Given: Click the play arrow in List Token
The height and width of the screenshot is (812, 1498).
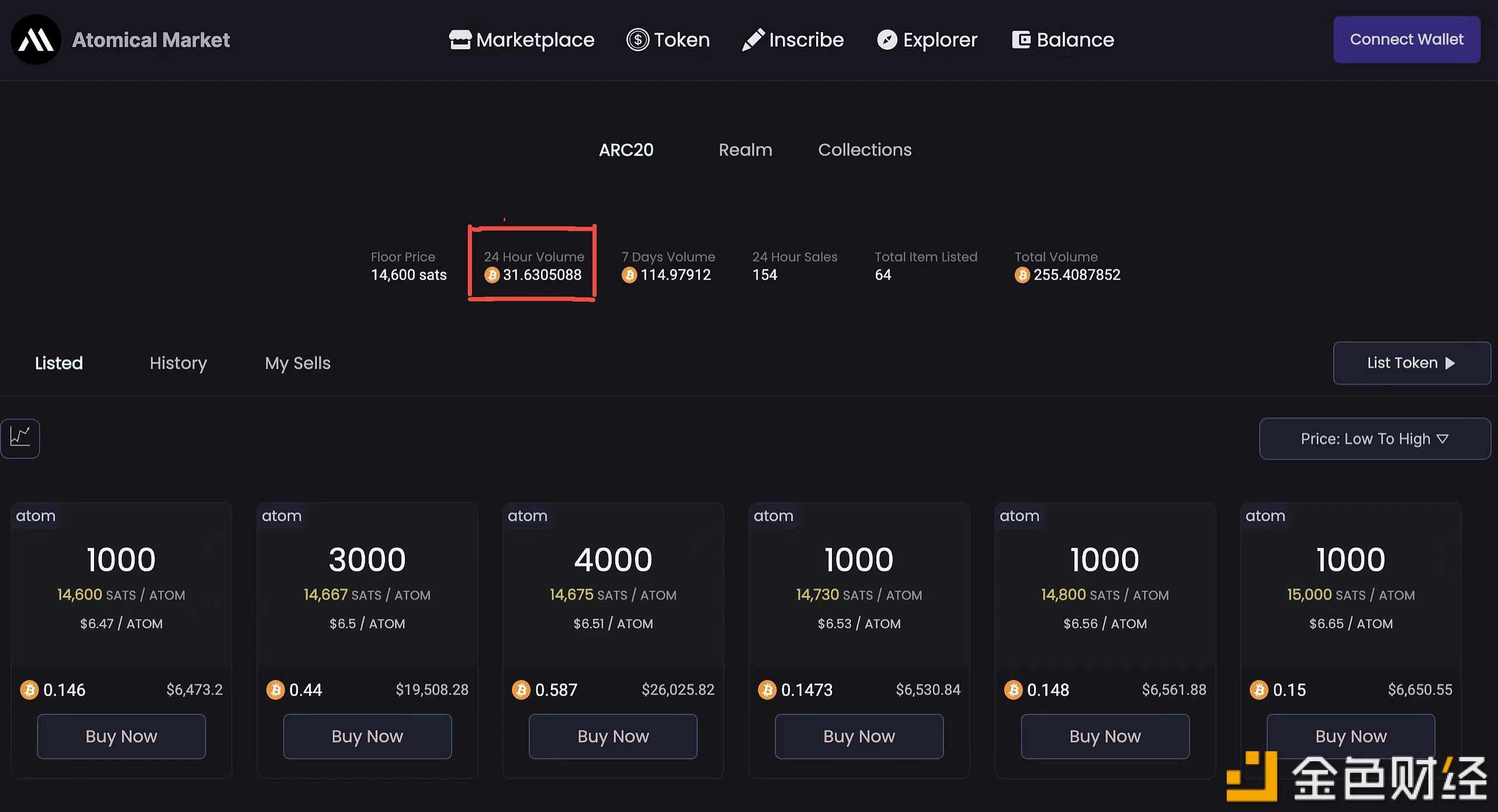Looking at the screenshot, I should 1450,363.
